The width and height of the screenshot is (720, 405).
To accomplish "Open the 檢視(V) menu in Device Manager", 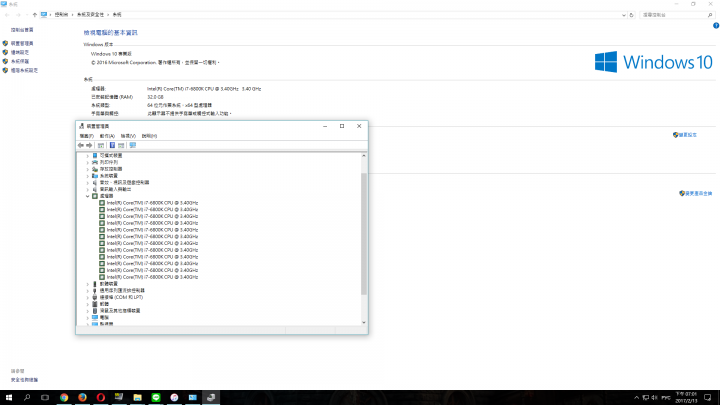I will (x=128, y=136).
